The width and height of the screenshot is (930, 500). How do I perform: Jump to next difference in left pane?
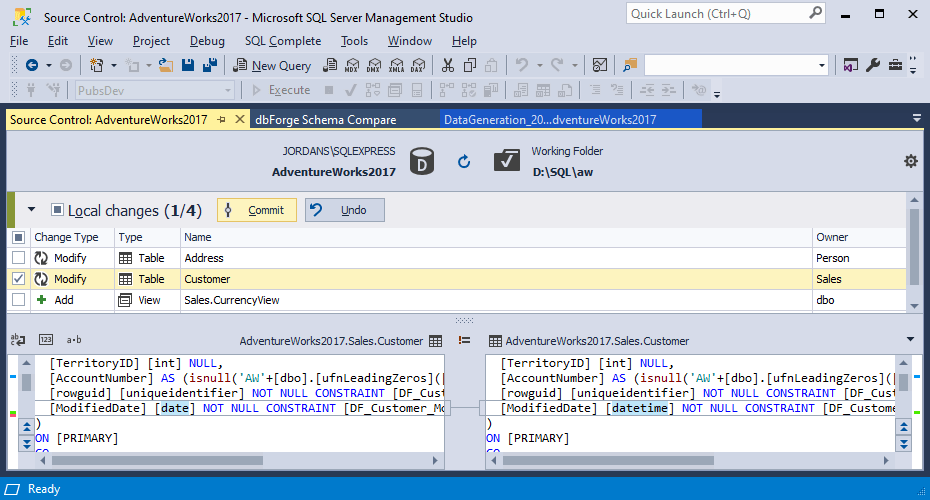(27, 444)
